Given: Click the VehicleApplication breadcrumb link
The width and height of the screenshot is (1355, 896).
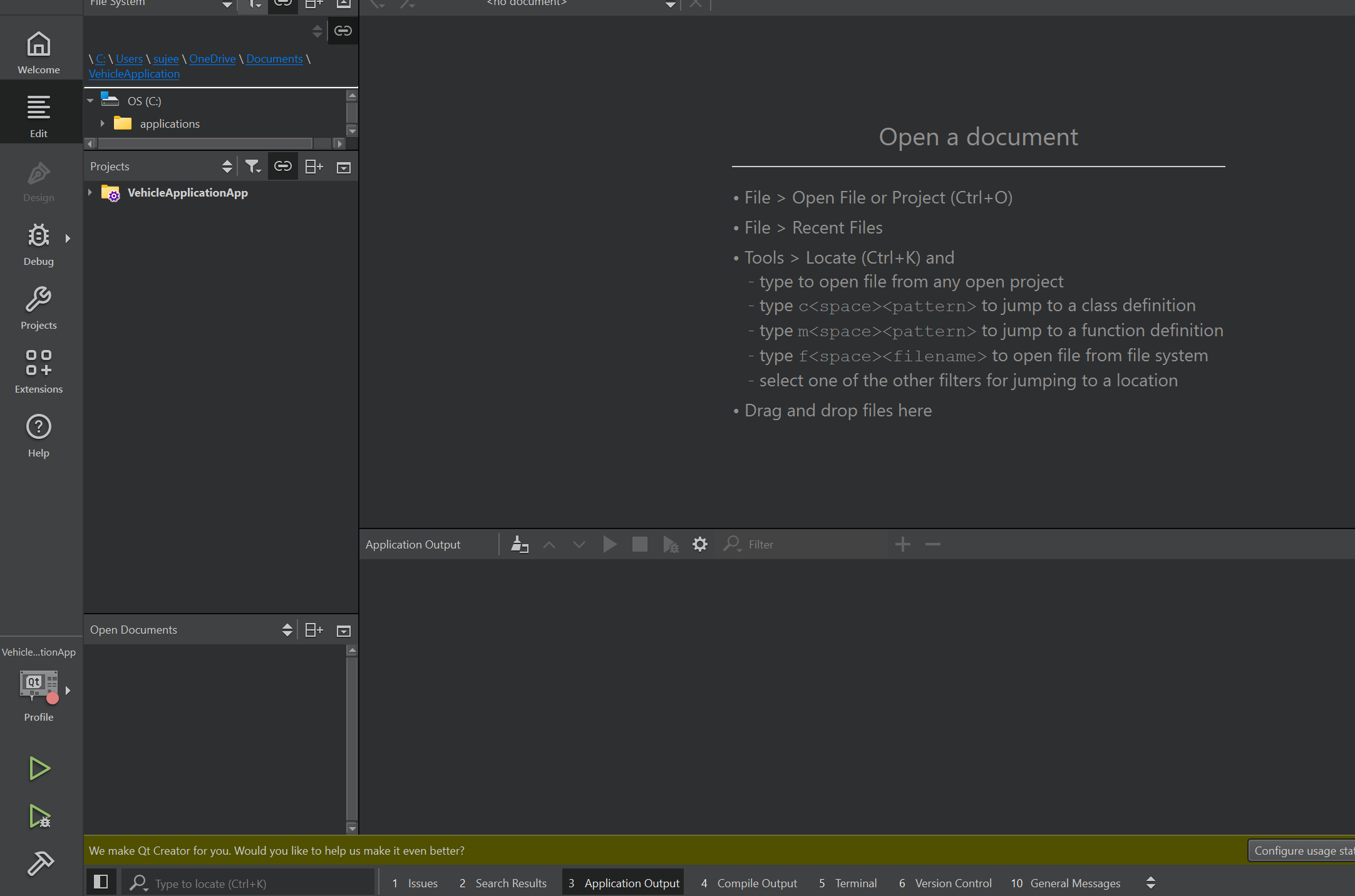Looking at the screenshot, I should click(134, 74).
